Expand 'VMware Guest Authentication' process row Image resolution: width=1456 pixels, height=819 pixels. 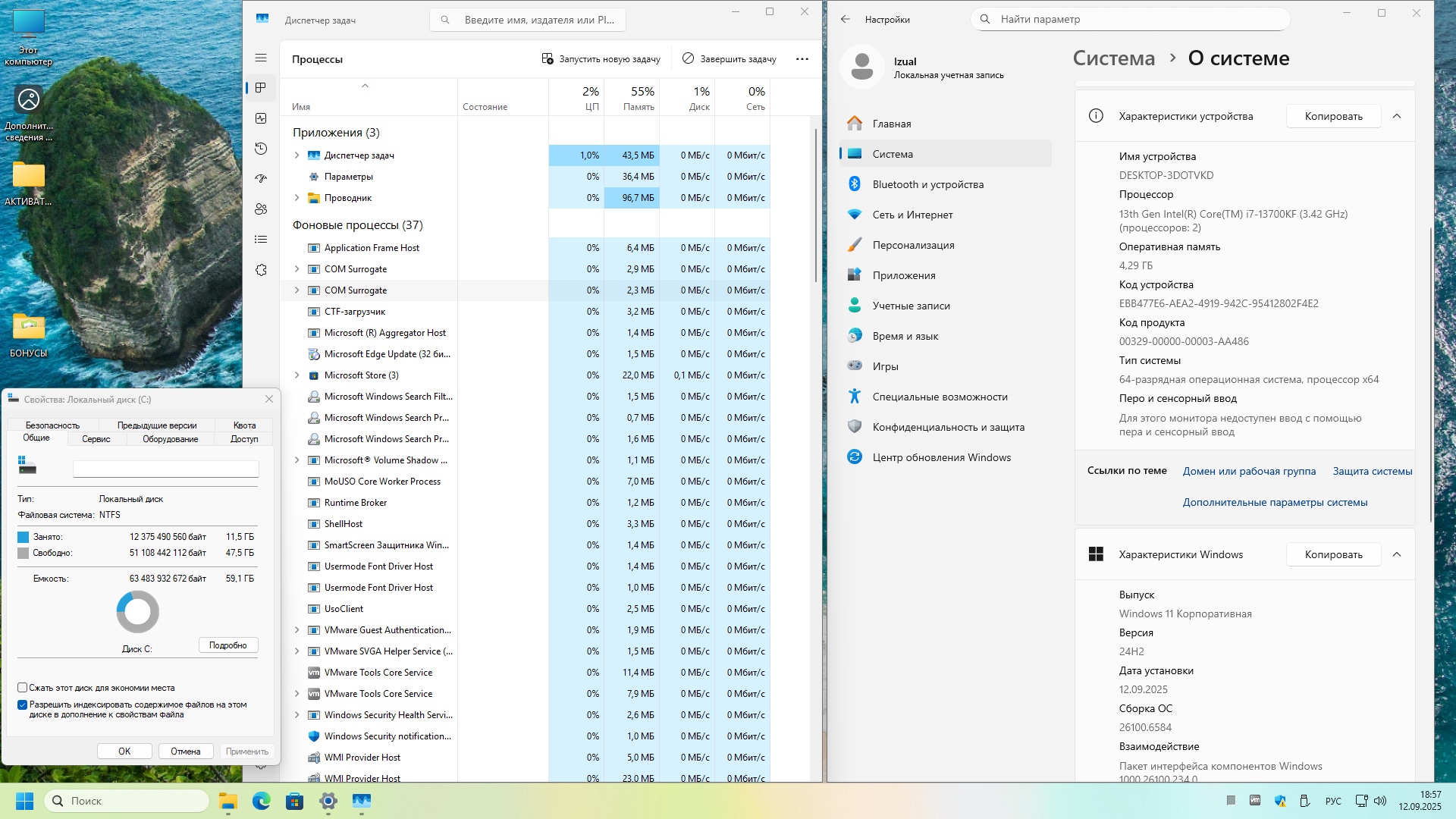click(x=297, y=630)
